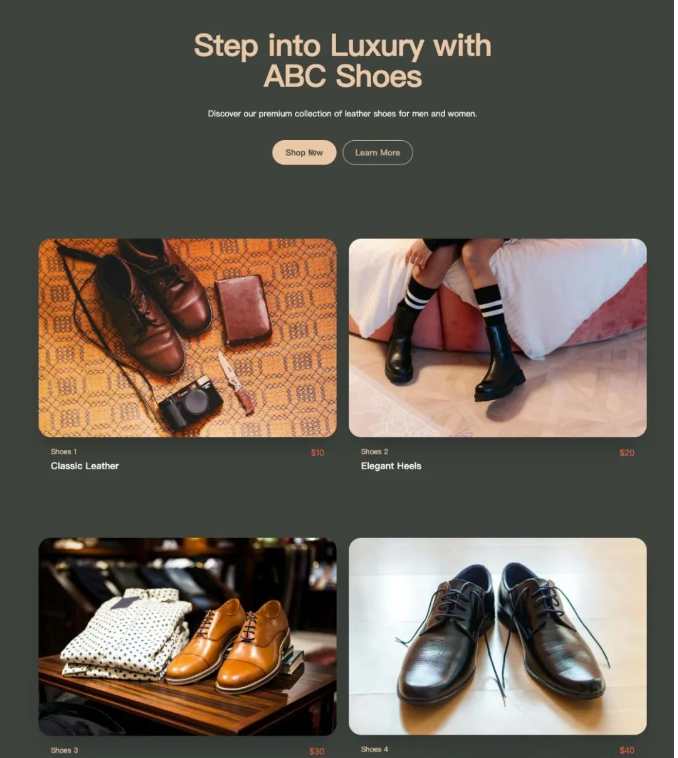
Task: Select the Shoes 1 category label
Action: click(x=64, y=452)
